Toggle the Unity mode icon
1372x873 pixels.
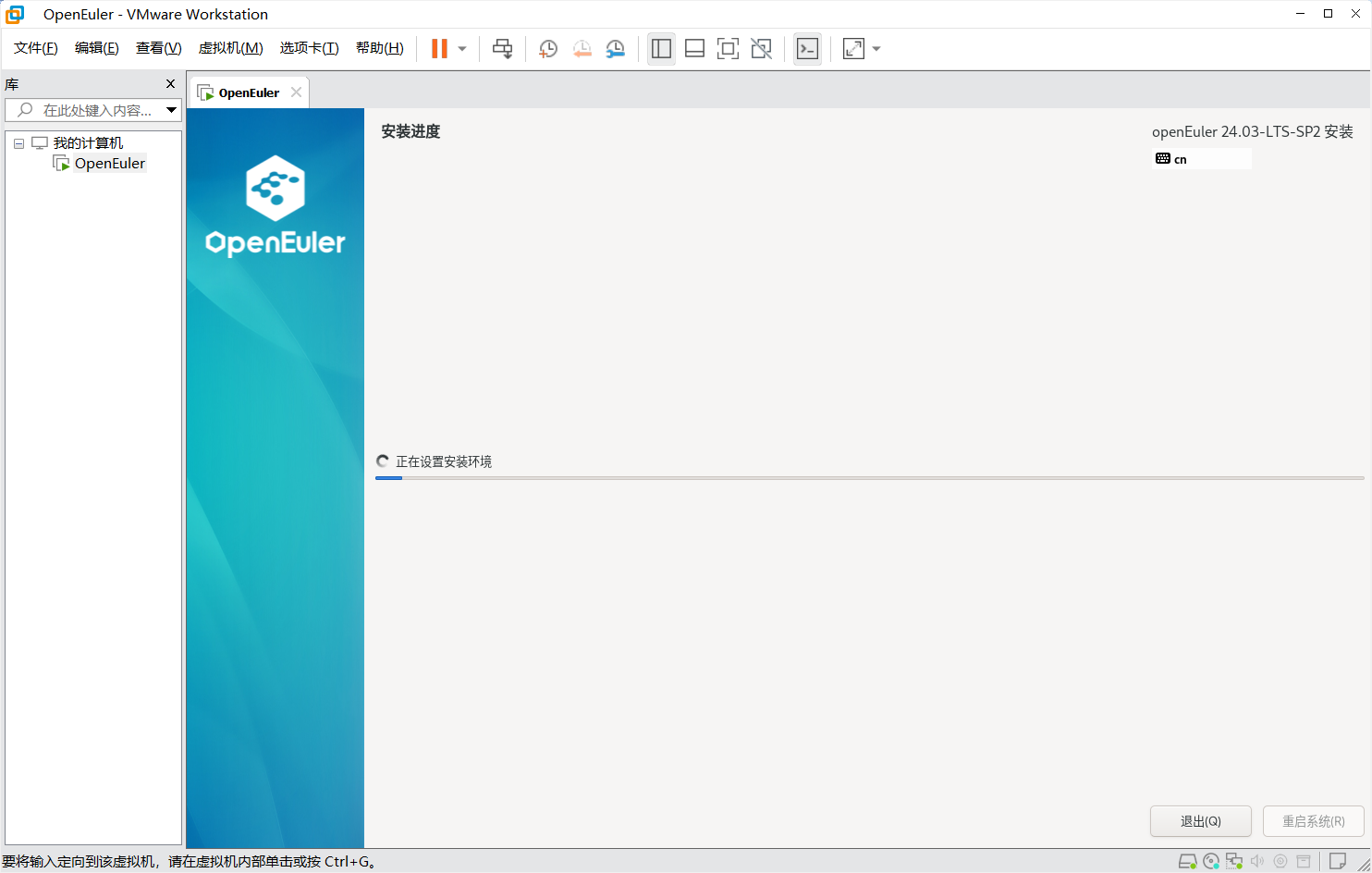[x=761, y=49]
